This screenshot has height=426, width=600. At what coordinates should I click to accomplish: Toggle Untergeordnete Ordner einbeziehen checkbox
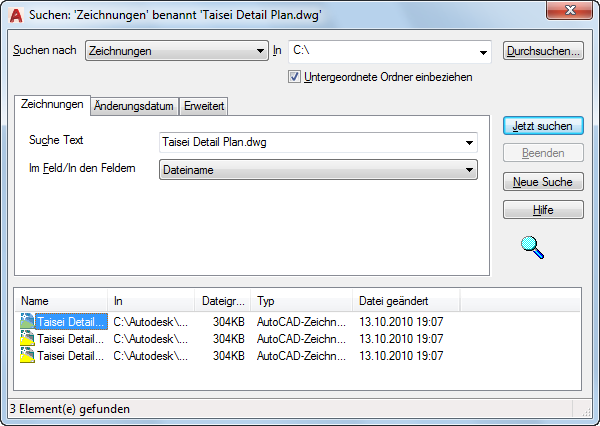point(294,77)
